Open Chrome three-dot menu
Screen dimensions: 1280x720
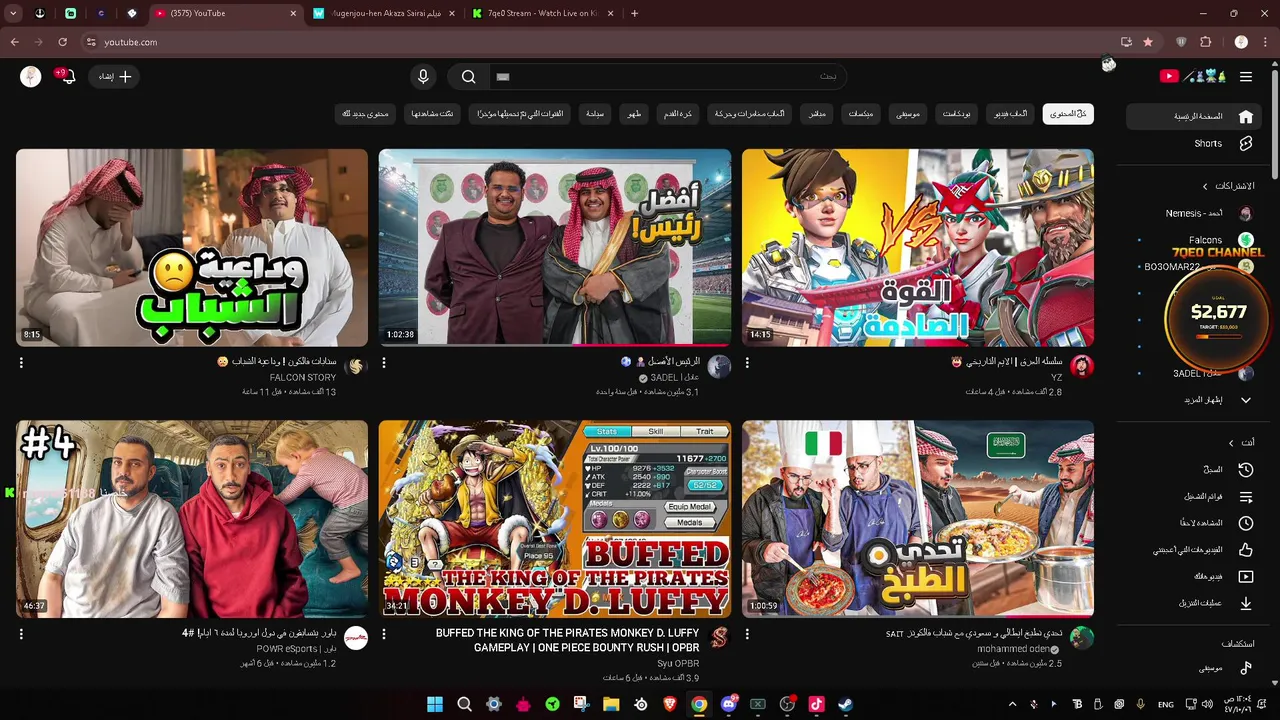coord(1266,42)
